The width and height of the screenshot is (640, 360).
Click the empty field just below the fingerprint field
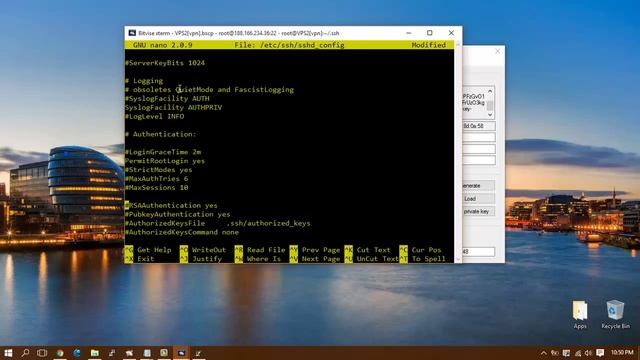click(479, 137)
